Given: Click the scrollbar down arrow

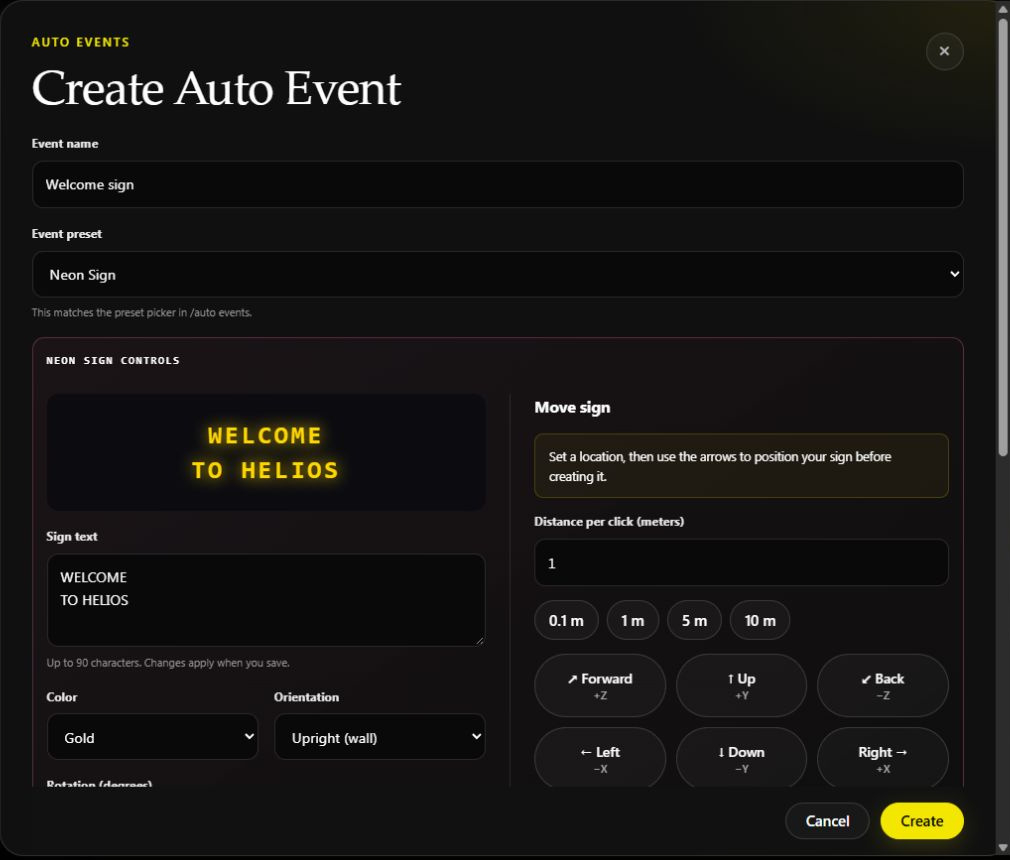Looking at the screenshot, I should (1003, 848).
